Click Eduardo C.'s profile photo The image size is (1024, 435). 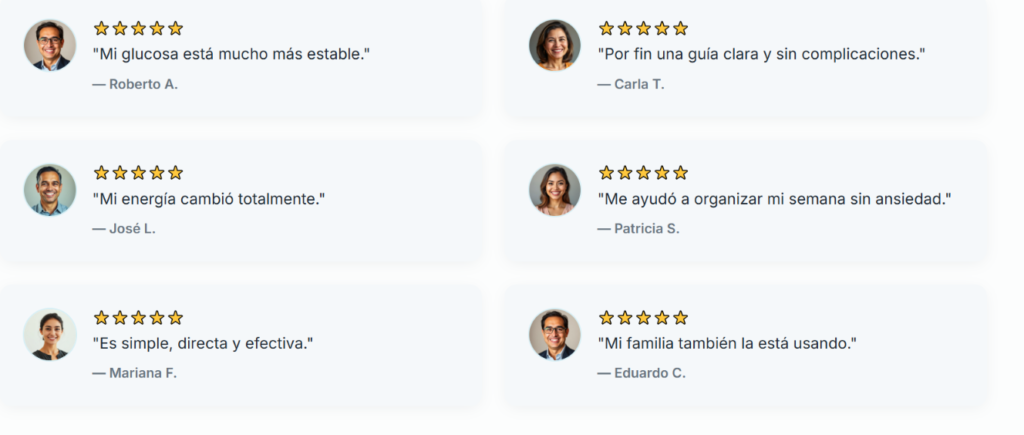pos(555,334)
